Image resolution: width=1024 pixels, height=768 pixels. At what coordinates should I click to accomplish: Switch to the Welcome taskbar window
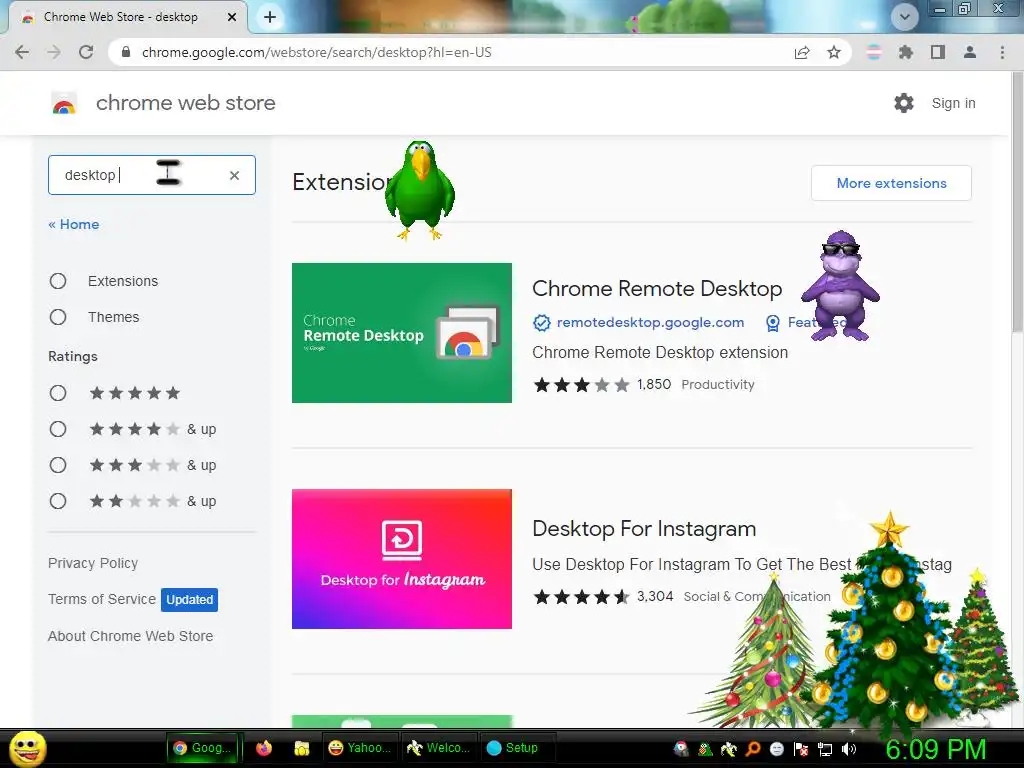438,748
